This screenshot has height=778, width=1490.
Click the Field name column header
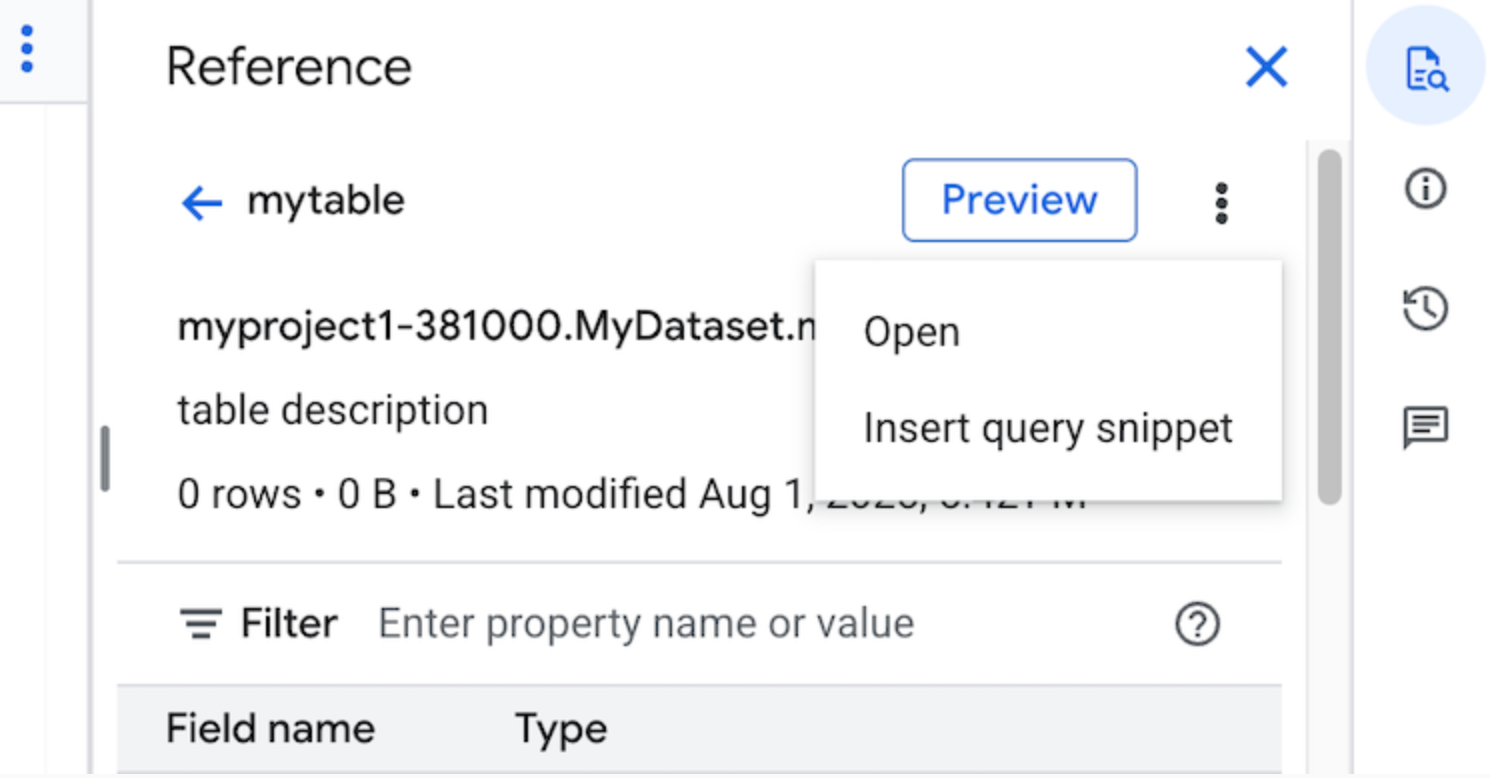coord(270,728)
